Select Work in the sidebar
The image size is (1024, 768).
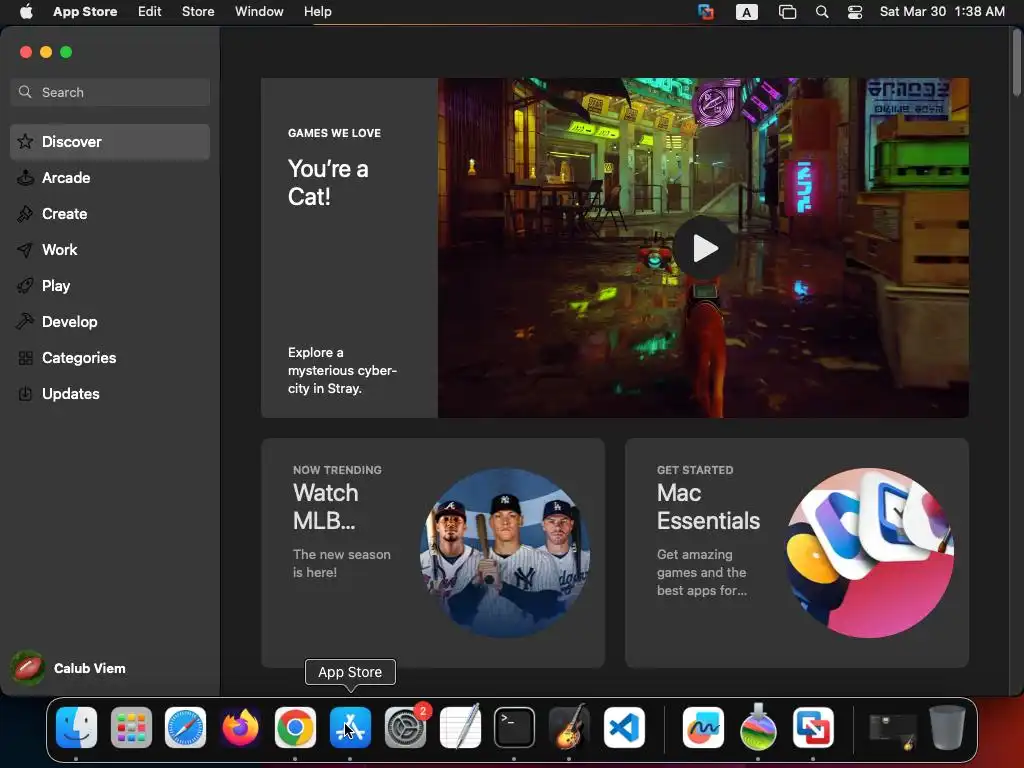[x=110, y=249]
